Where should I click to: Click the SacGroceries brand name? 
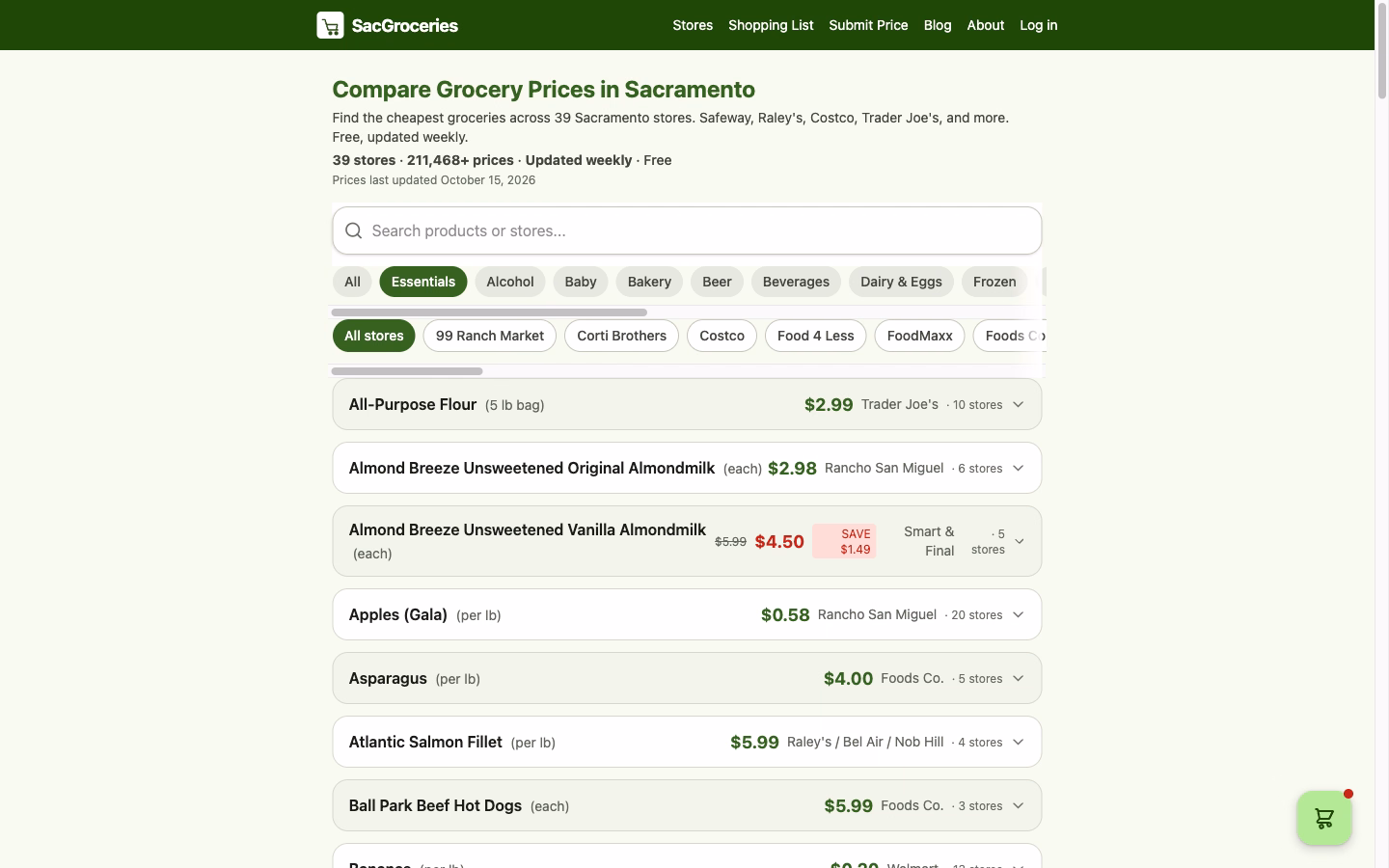(405, 26)
